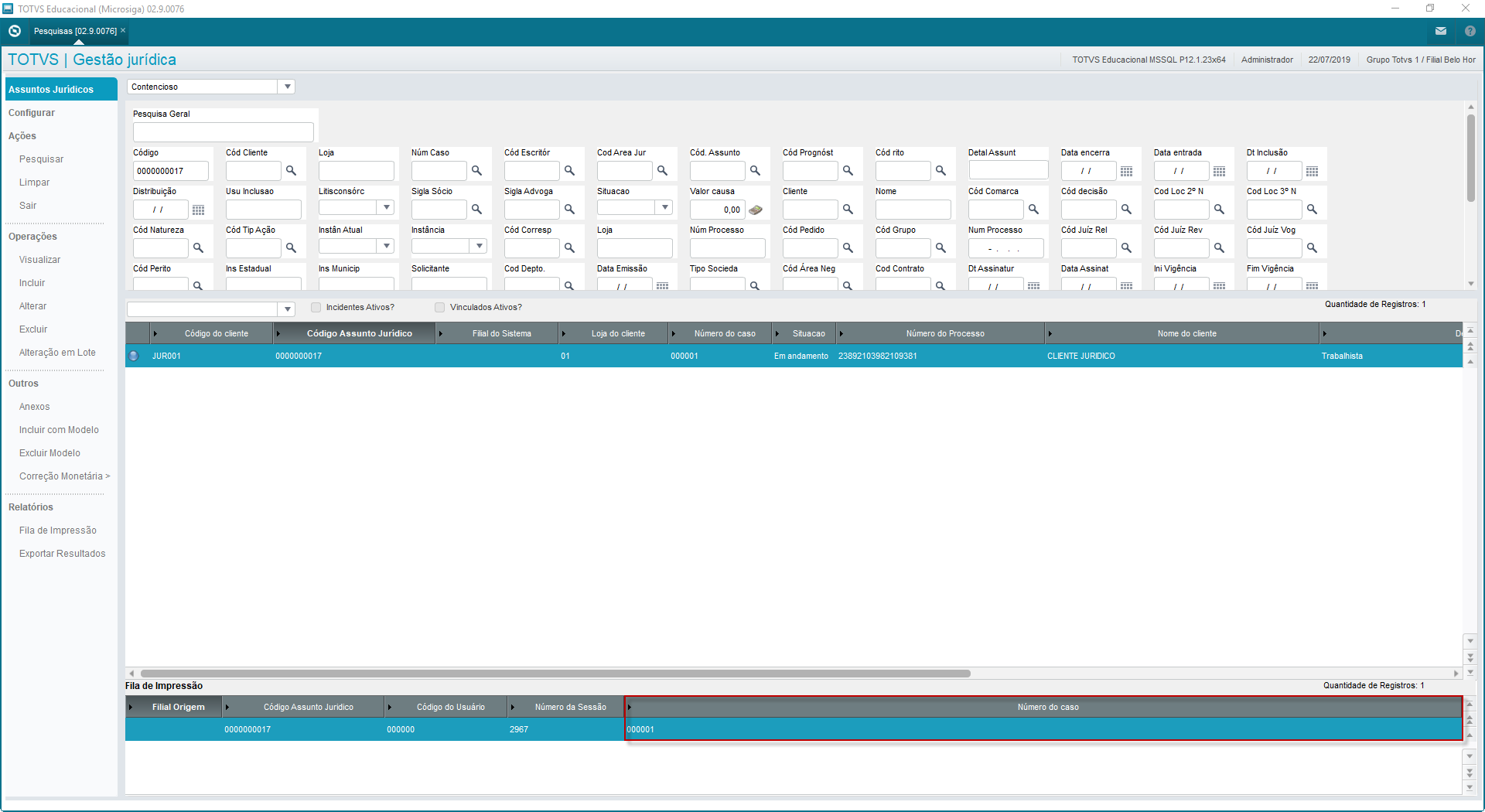Viewport: 1485px width, 812px height.
Task: Open calendar for Data encerra field
Action: tap(1126, 171)
